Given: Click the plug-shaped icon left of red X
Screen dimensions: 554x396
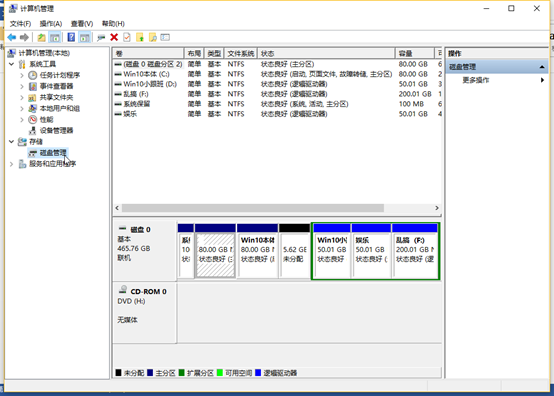Looking at the screenshot, I should pyautogui.click(x=101, y=37).
